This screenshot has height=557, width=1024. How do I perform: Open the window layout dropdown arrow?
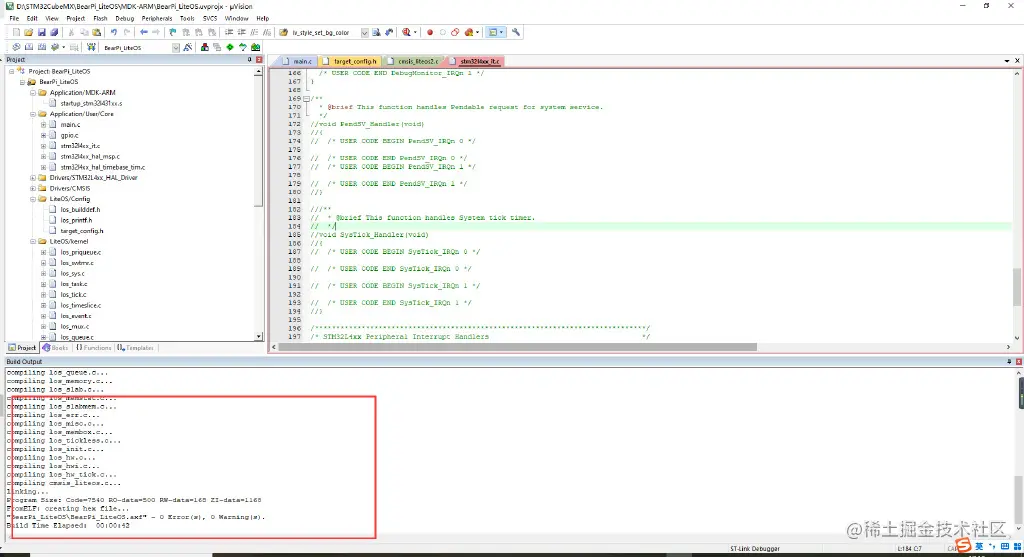pyautogui.click(x=502, y=32)
